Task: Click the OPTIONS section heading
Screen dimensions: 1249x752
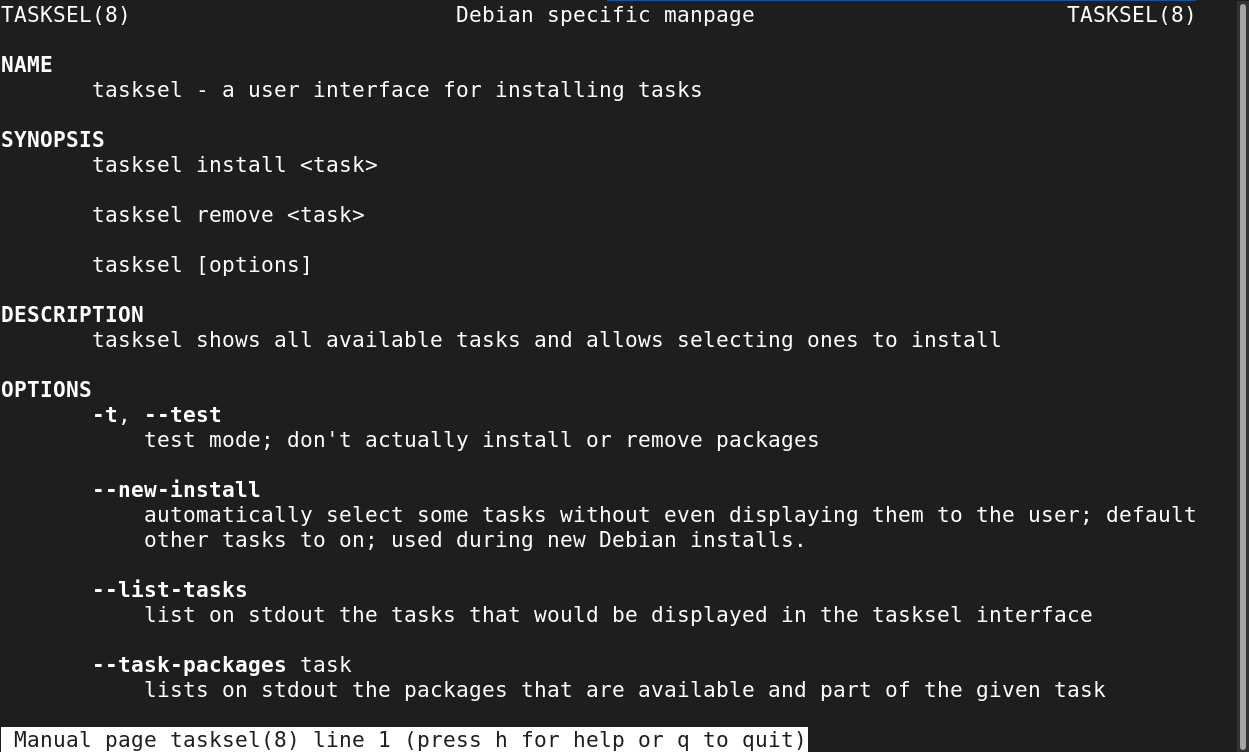Action: tap(46, 390)
